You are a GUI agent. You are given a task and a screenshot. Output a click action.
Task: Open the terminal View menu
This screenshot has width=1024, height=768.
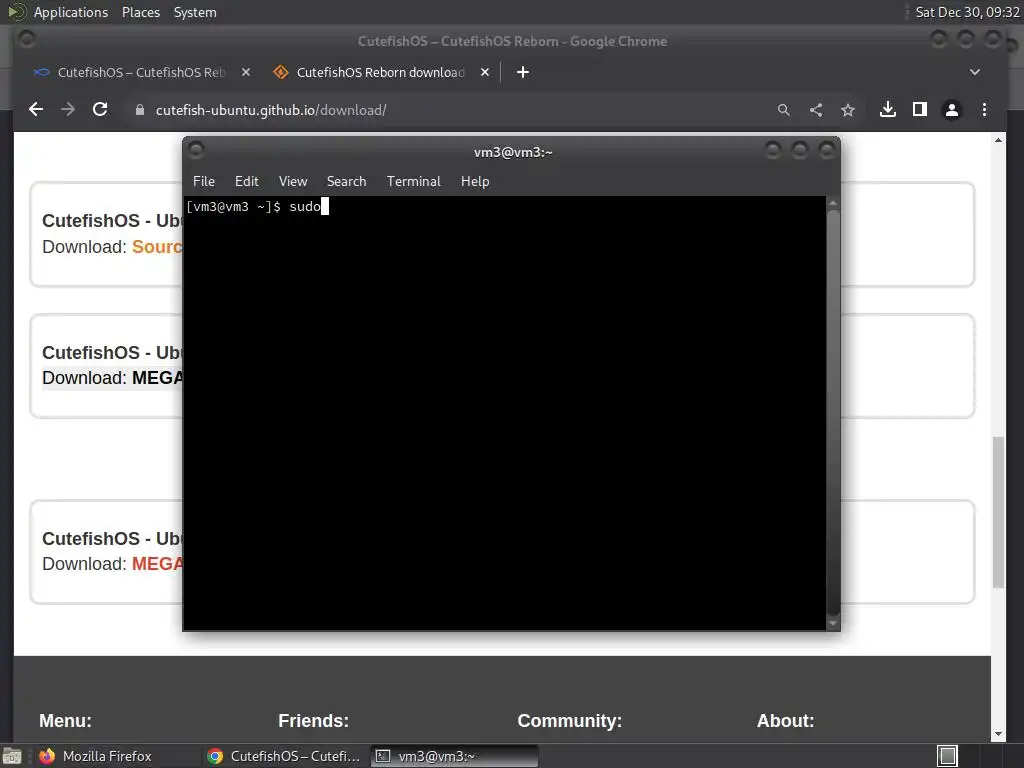[x=293, y=181]
